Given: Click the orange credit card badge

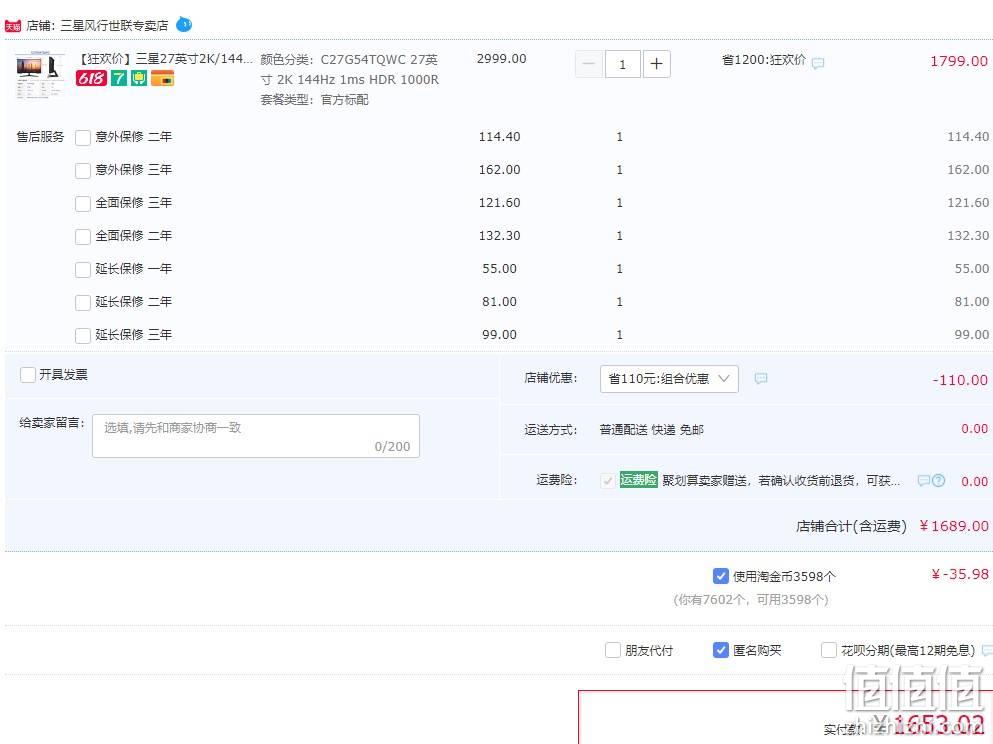Looking at the screenshot, I should click(x=162, y=79).
